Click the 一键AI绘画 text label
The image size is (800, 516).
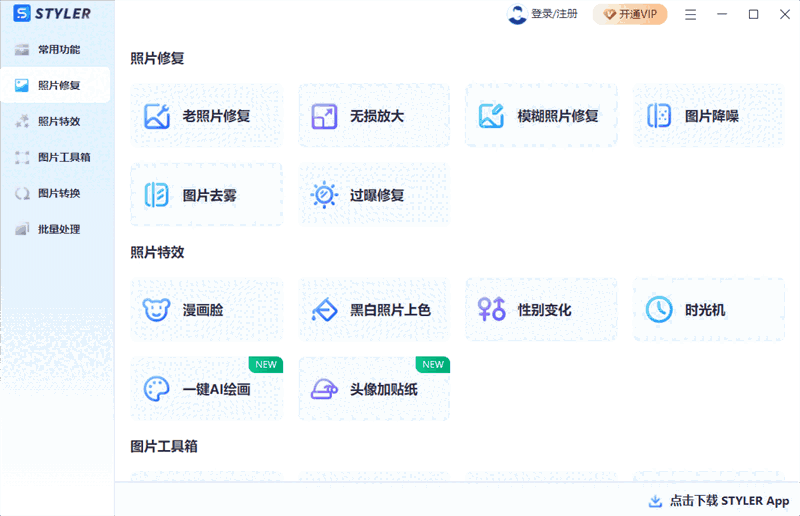click(x=216, y=389)
